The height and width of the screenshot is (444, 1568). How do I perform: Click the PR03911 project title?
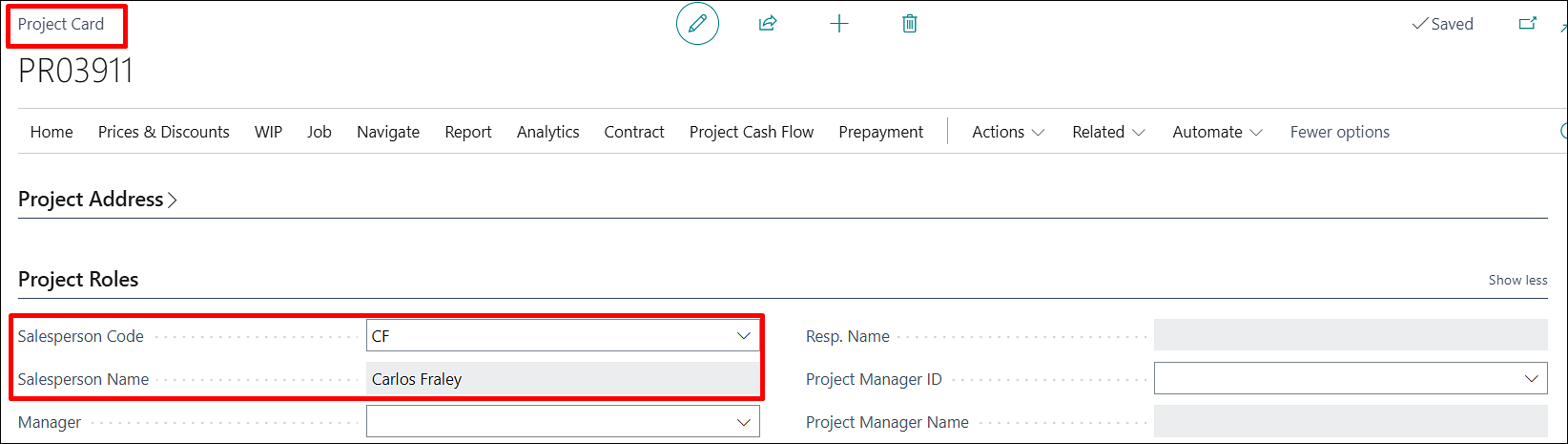click(75, 71)
